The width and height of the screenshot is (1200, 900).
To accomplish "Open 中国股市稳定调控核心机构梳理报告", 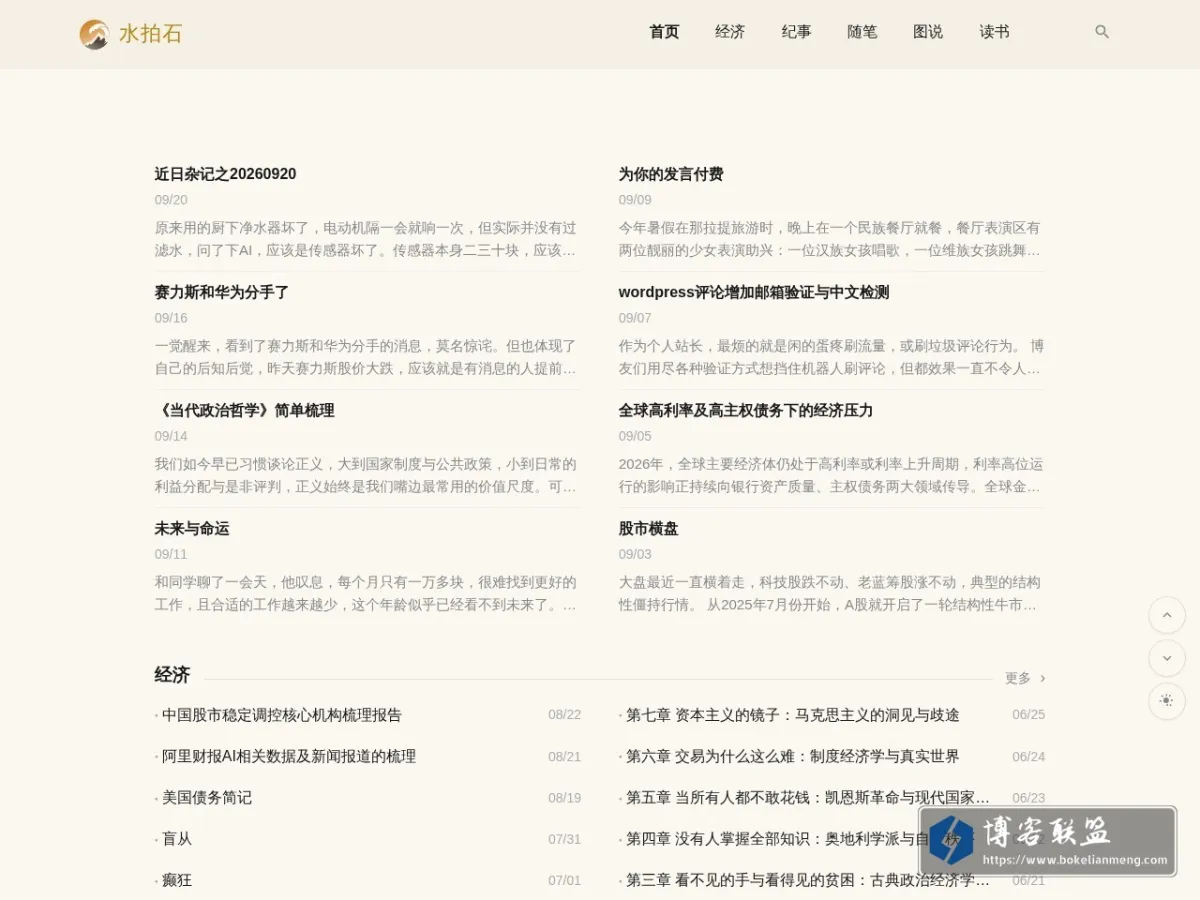I will pos(282,715).
